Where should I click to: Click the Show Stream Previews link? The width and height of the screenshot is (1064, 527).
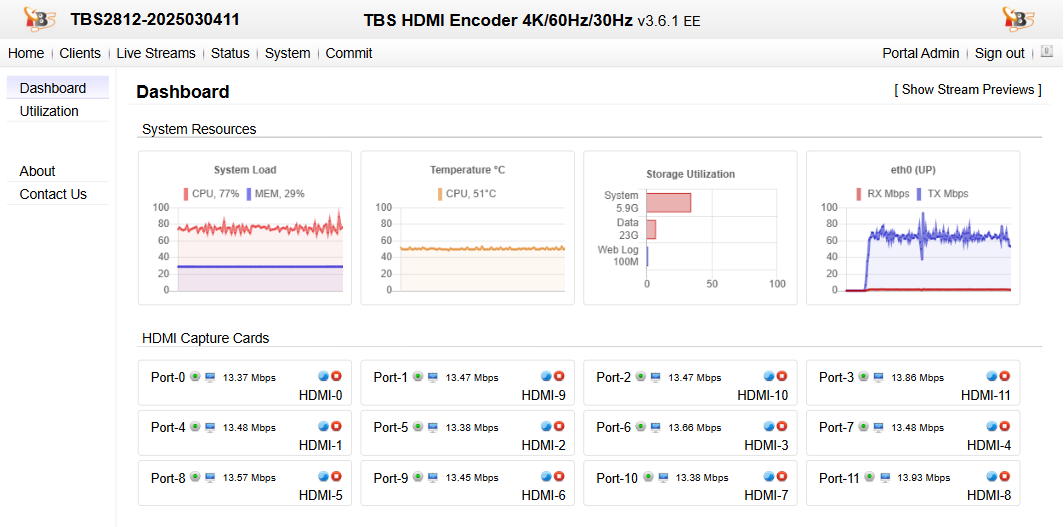click(x=967, y=89)
